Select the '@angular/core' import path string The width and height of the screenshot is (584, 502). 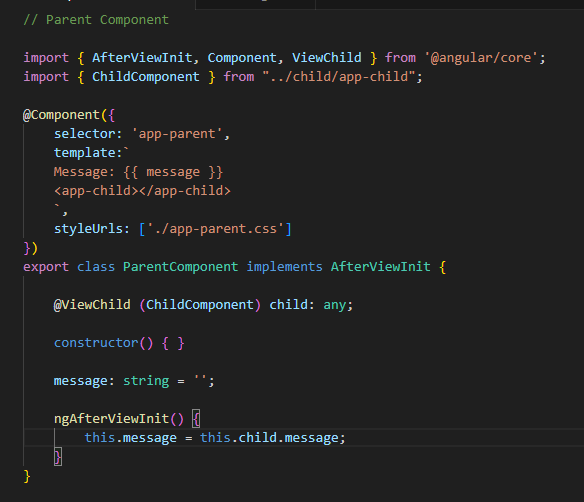click(x=481, y=58)
